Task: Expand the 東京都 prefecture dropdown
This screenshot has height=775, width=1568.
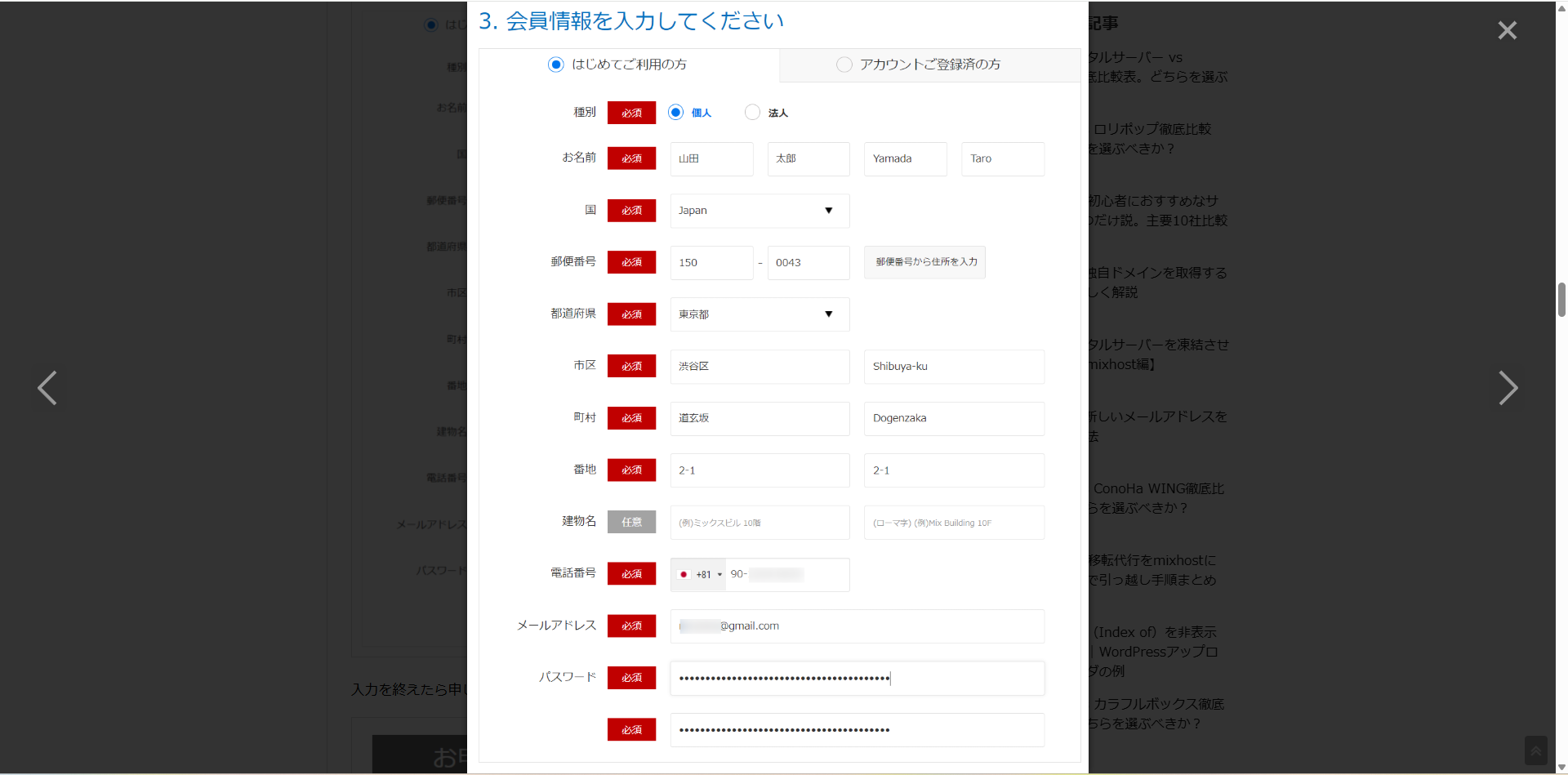Action: (x=759, y=314)
